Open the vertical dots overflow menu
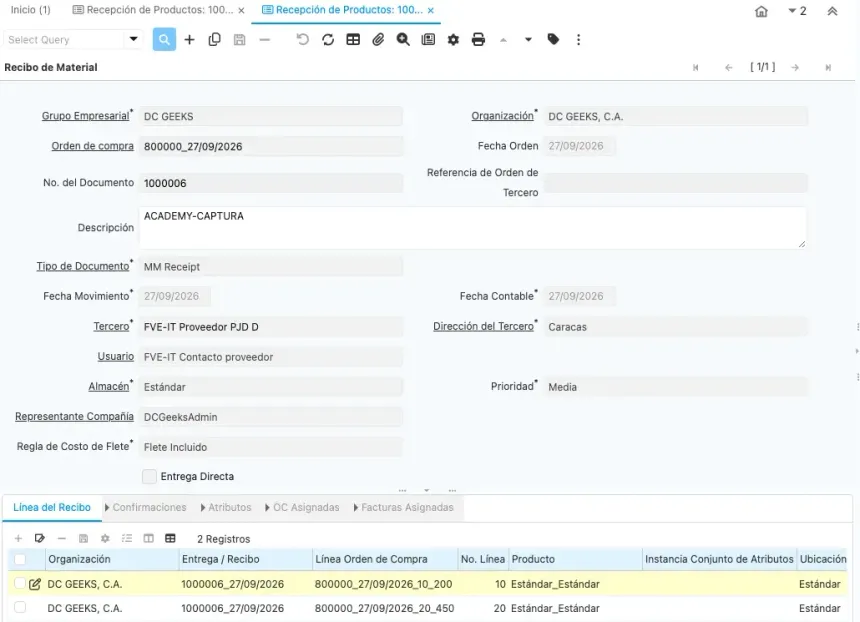The width and height of the screenshot is (860, 622). tap(578, 39)
